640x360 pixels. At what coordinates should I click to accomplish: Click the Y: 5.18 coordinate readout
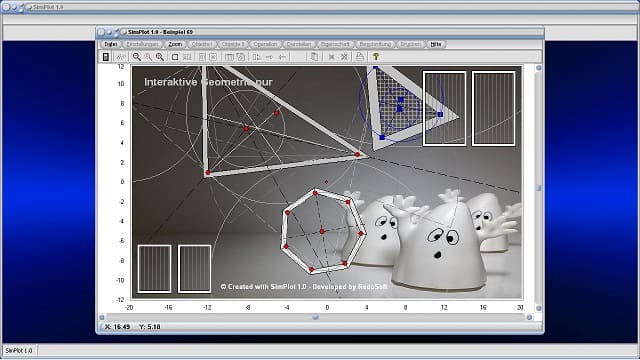click(150, 327)
